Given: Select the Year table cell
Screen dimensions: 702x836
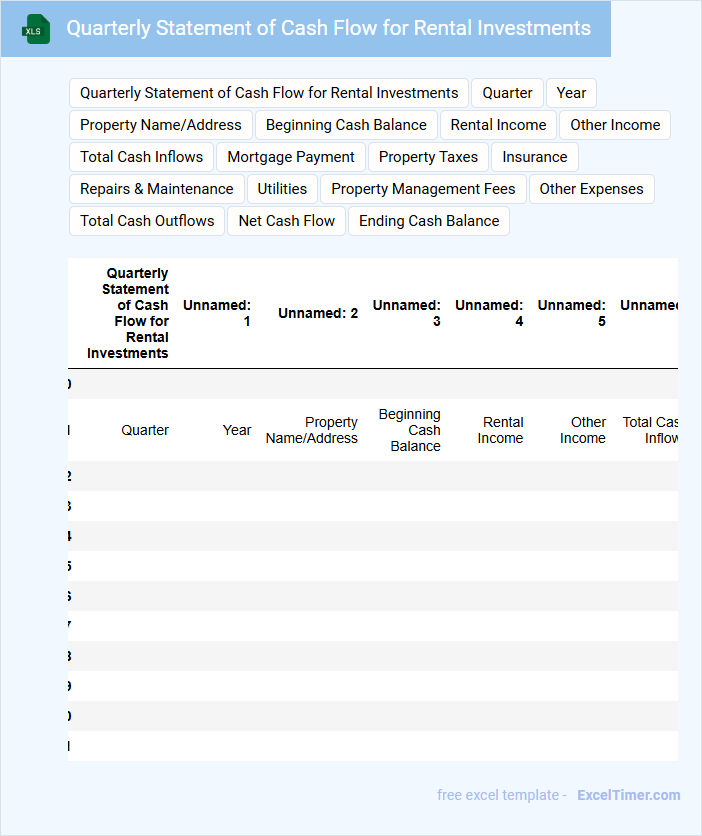Looking at the screenshot, I should [x=237, y=430].
